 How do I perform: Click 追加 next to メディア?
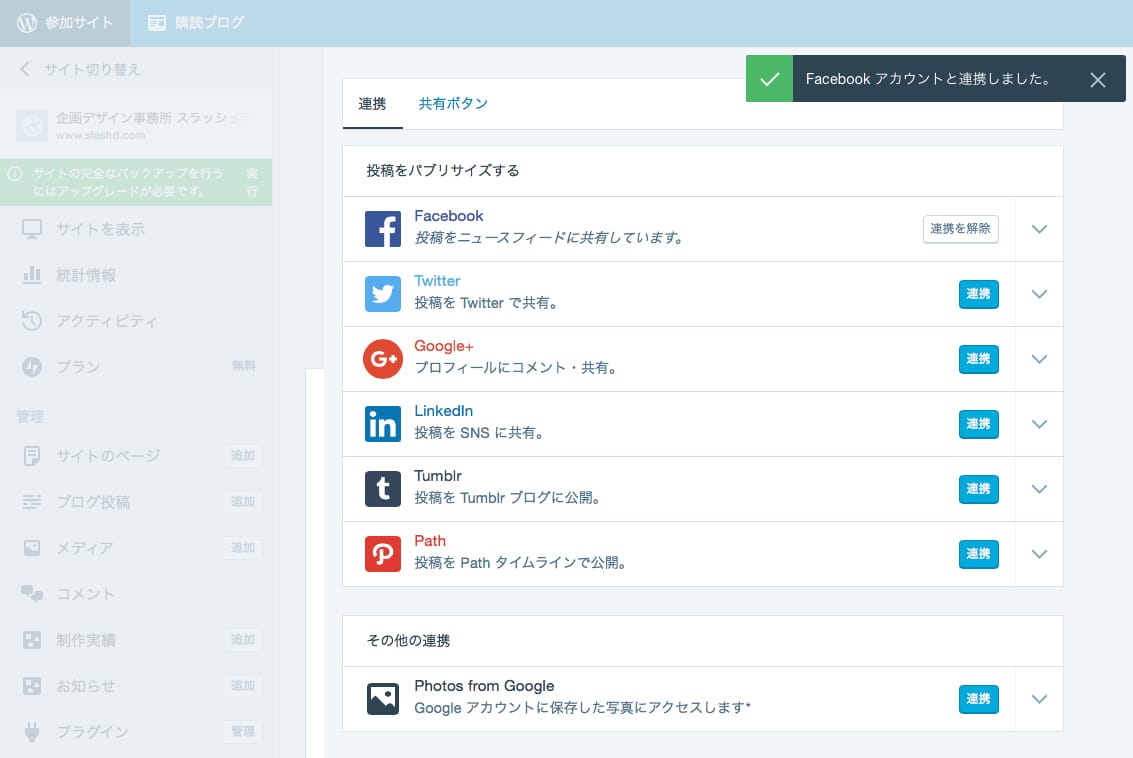243,548
